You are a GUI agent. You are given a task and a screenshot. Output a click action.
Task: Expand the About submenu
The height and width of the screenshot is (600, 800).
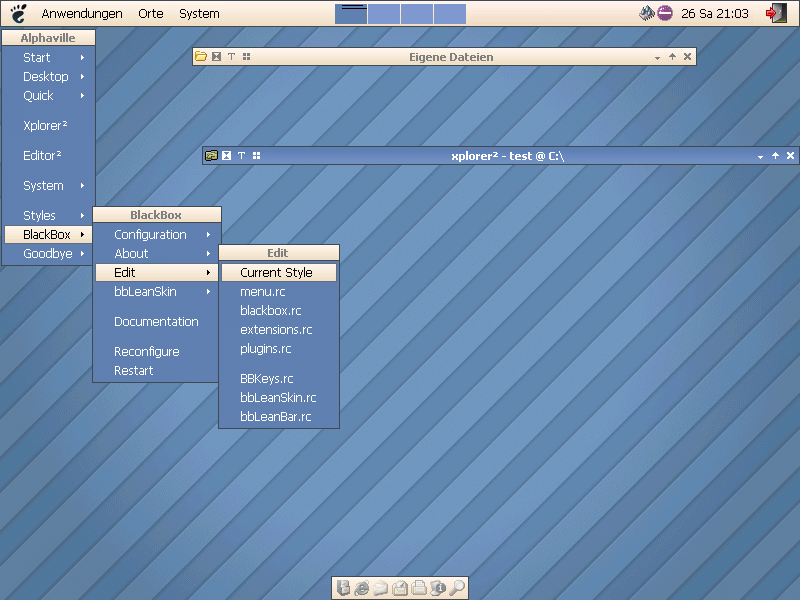tap(157, 254)
